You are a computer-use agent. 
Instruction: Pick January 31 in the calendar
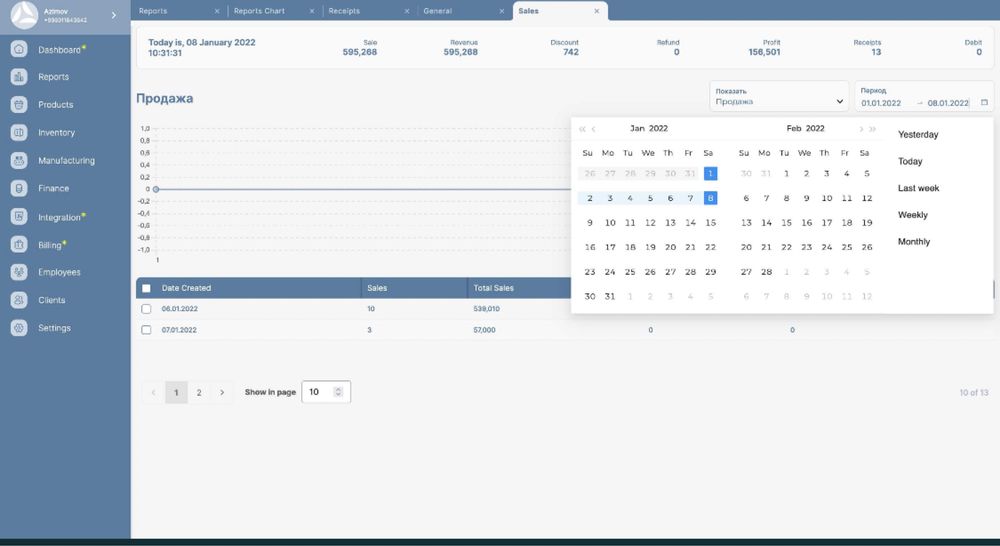point(610,296)
